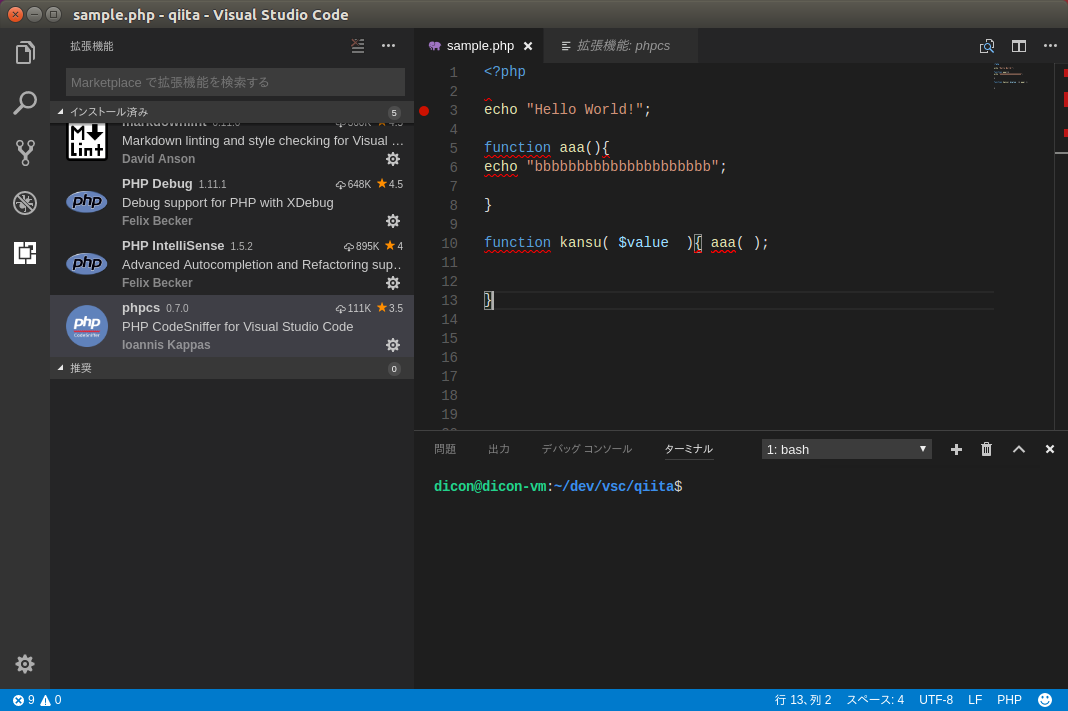Image resolution: width=1068 pixels, height=711 pixels.
Task: Open the feedback smiley in the status bar
Action: coord(1045,700)
